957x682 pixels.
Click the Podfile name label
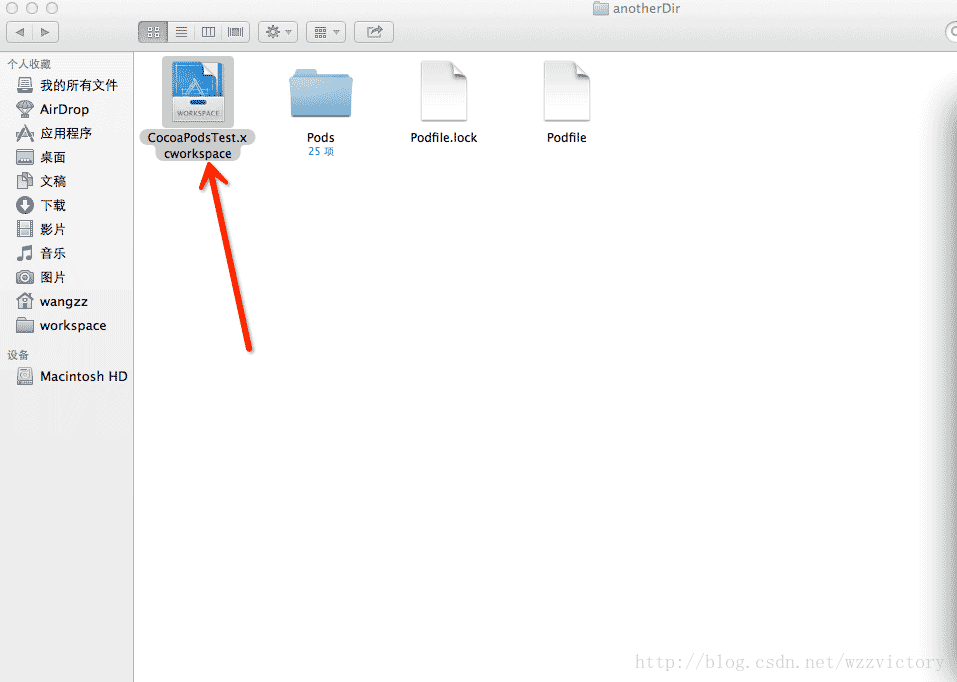(566, 137)
